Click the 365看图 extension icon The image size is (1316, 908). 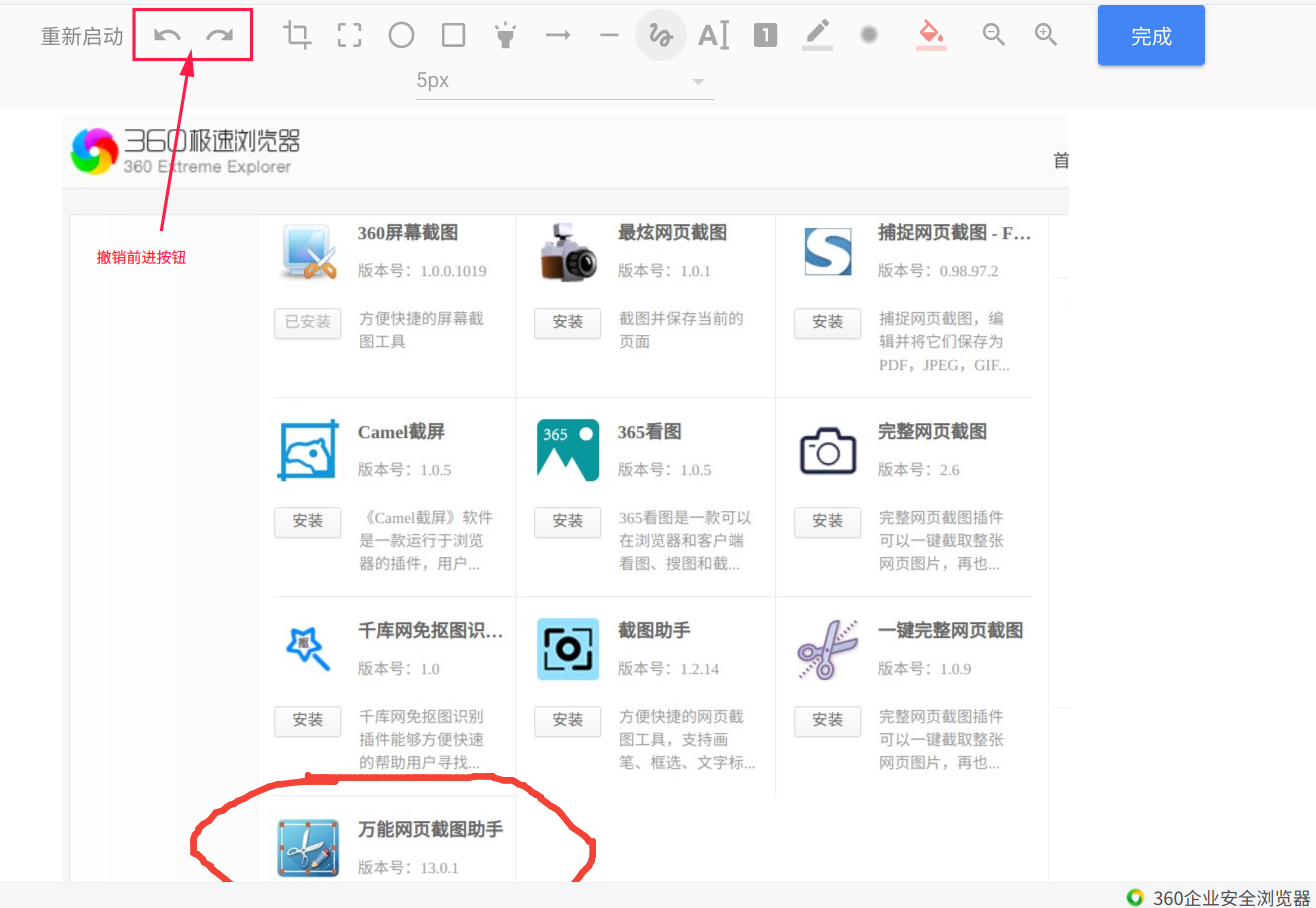[x=568, y=450]
